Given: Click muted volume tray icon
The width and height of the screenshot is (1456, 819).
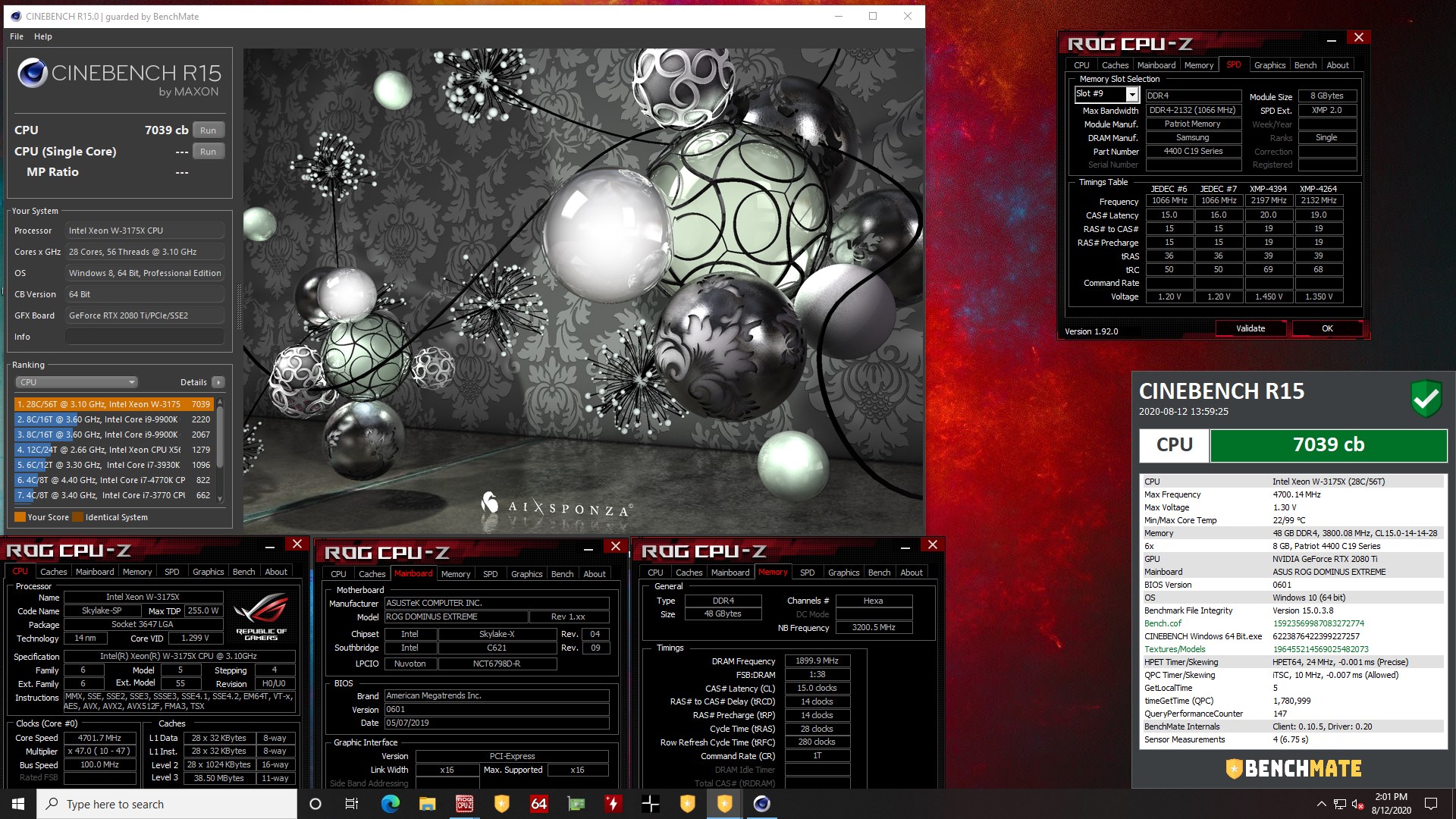Looking at the screenshot, I should click(1358, 804).
